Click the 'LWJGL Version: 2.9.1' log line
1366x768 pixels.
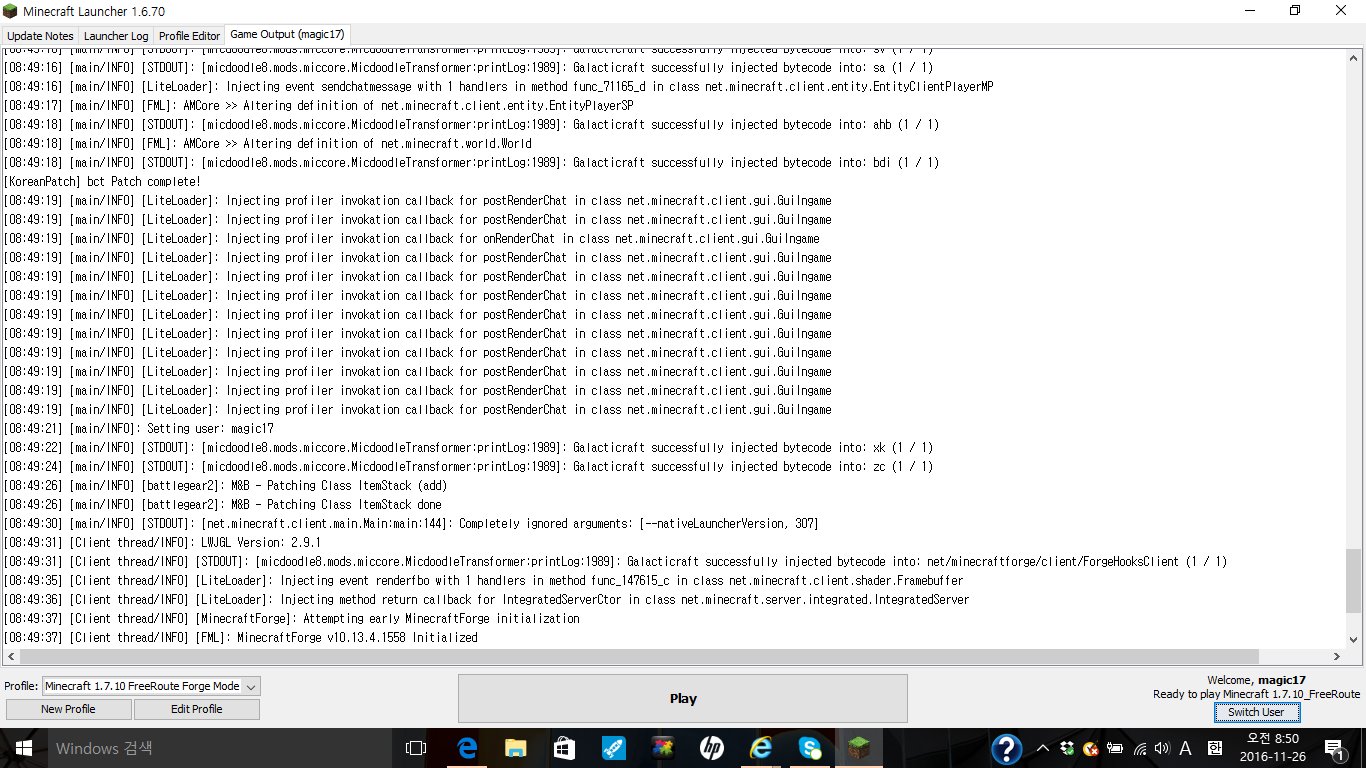(x=162, y=542)
